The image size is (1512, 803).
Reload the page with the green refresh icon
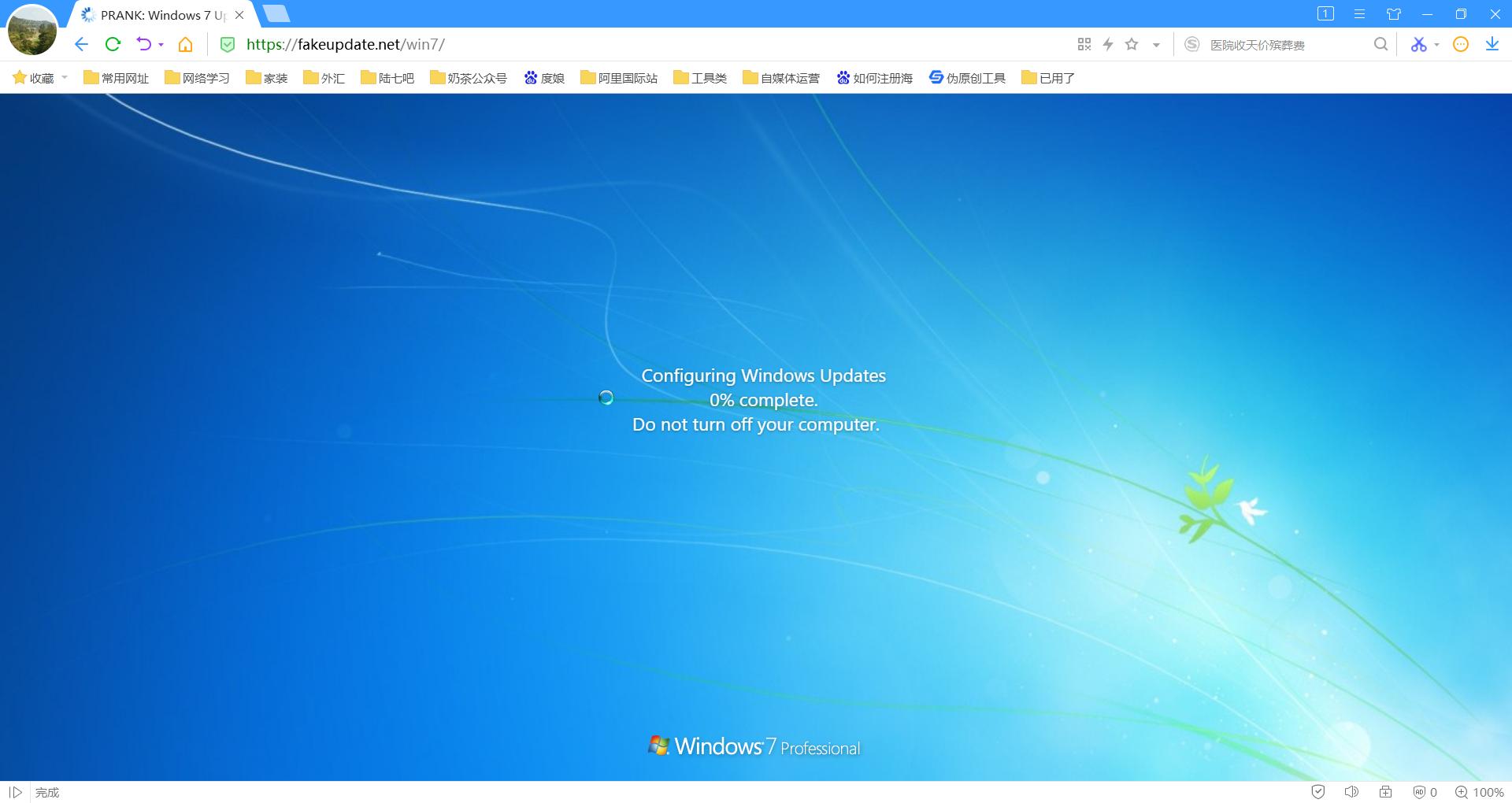113,44
